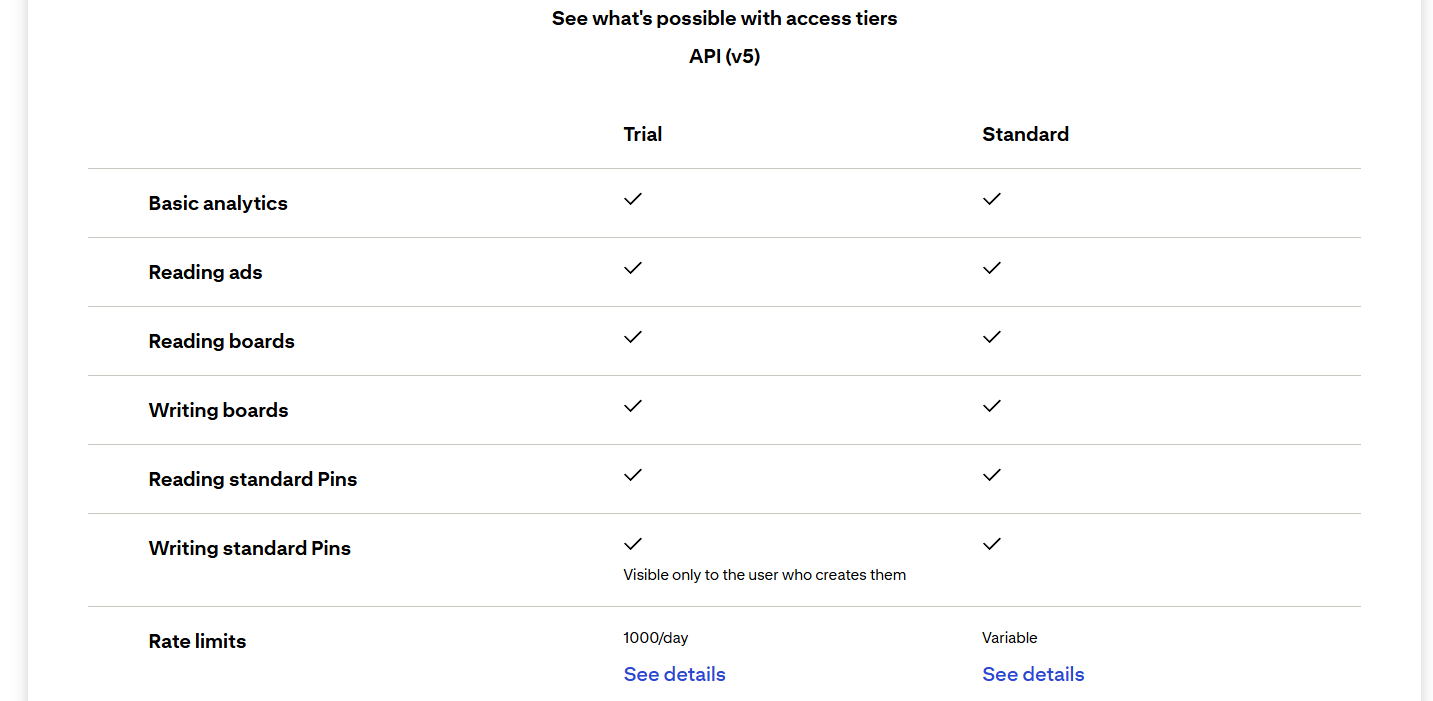Click the Rate limits row label
Screen dimensions: 1433x701
[197, 641]
